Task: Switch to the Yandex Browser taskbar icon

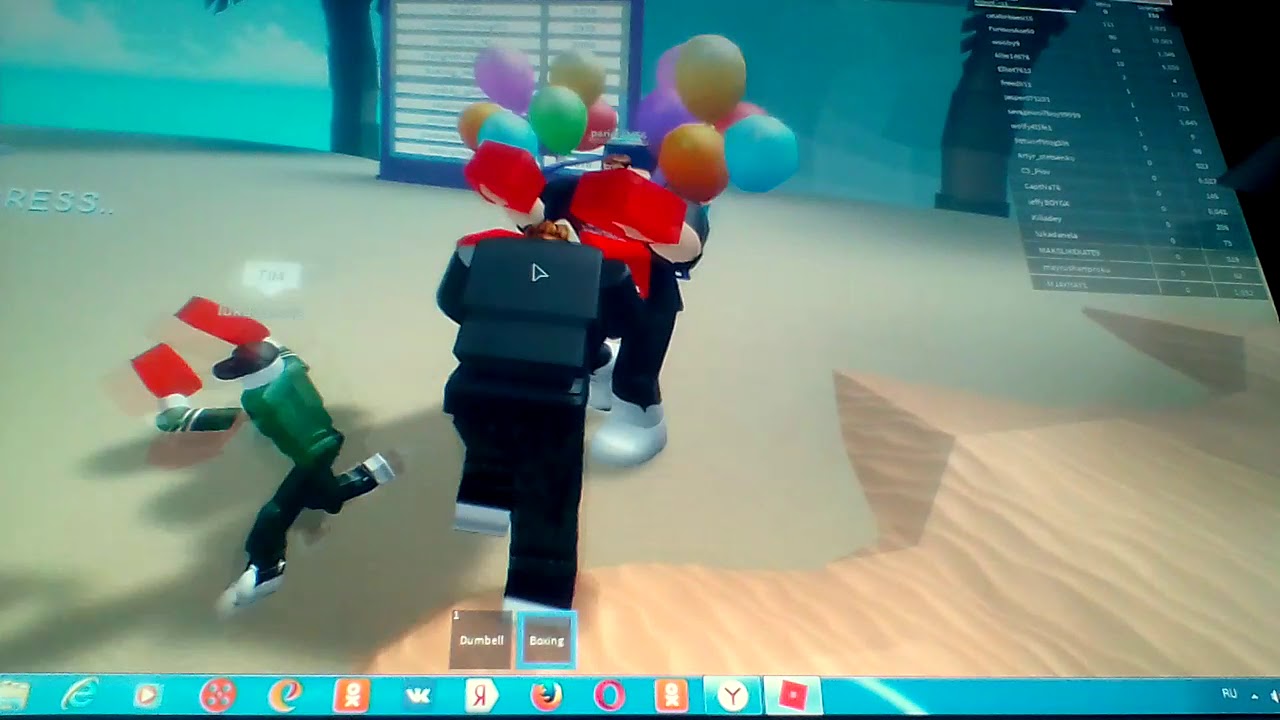Action: pyautogui.click(x=733, y=695)
